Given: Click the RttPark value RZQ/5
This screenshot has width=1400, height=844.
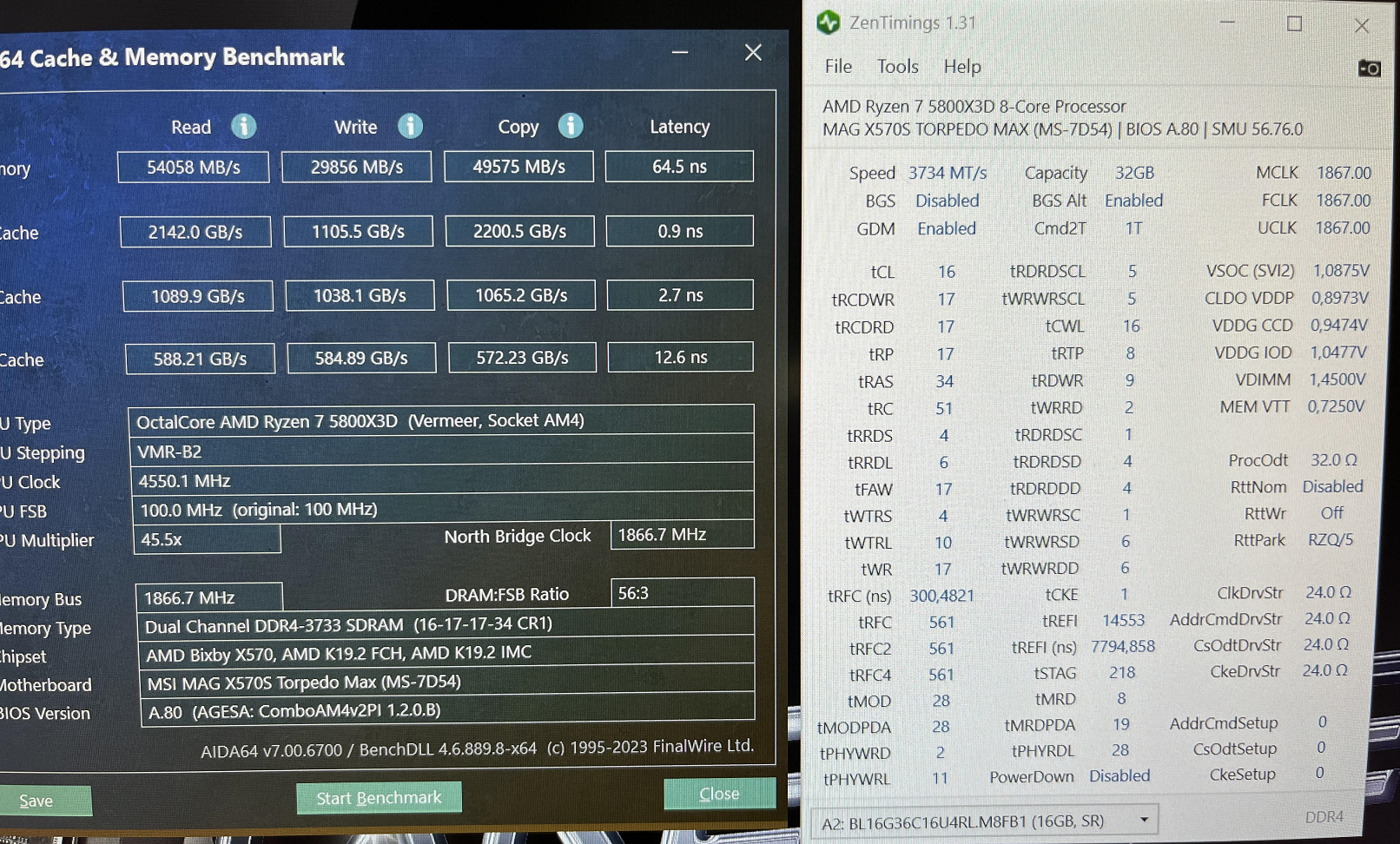Looking at the screenshot, I should 1331,539.
